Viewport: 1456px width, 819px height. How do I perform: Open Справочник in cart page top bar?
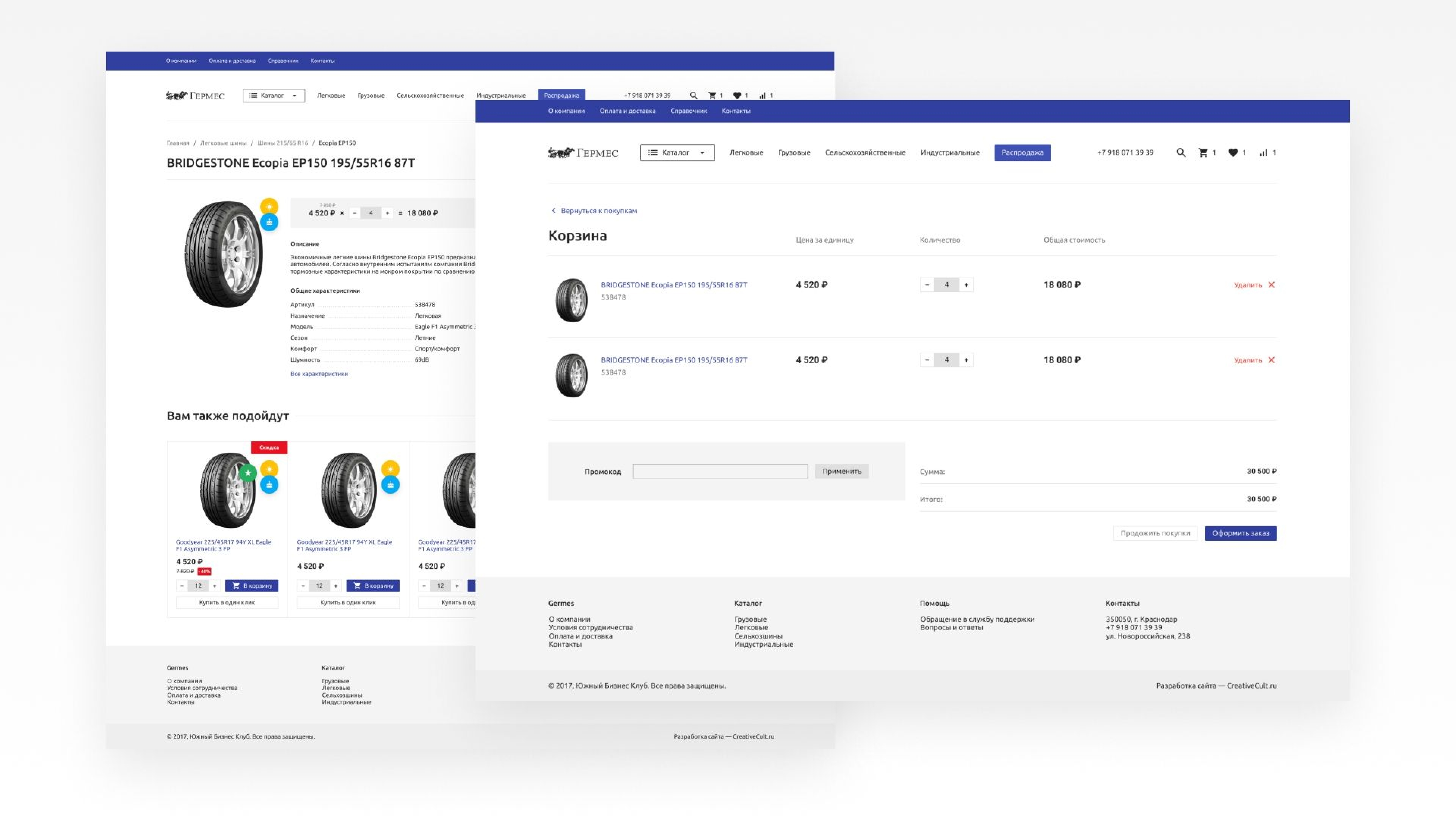click(689, 111)
